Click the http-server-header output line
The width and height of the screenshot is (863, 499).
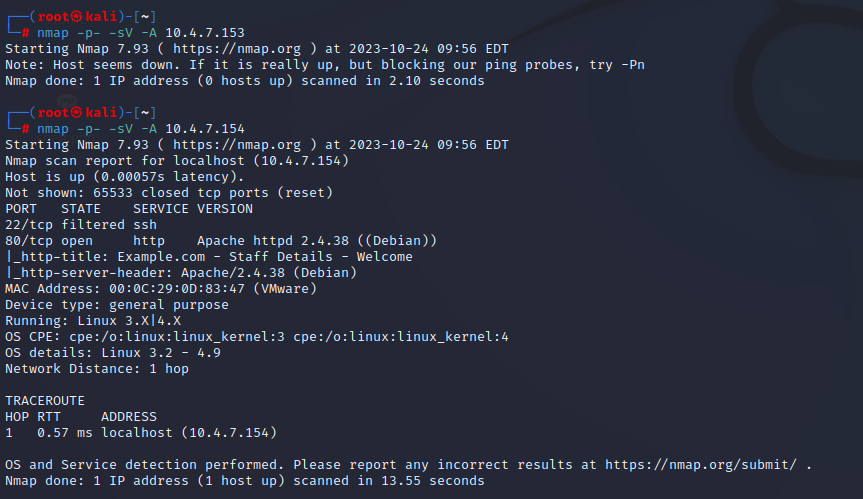coord(180,273)
